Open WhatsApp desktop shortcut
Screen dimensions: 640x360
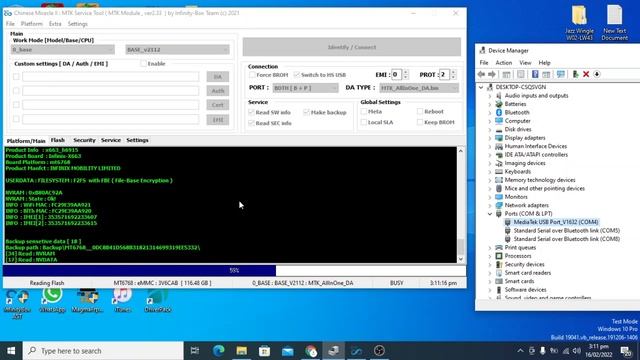click(52, 300)
